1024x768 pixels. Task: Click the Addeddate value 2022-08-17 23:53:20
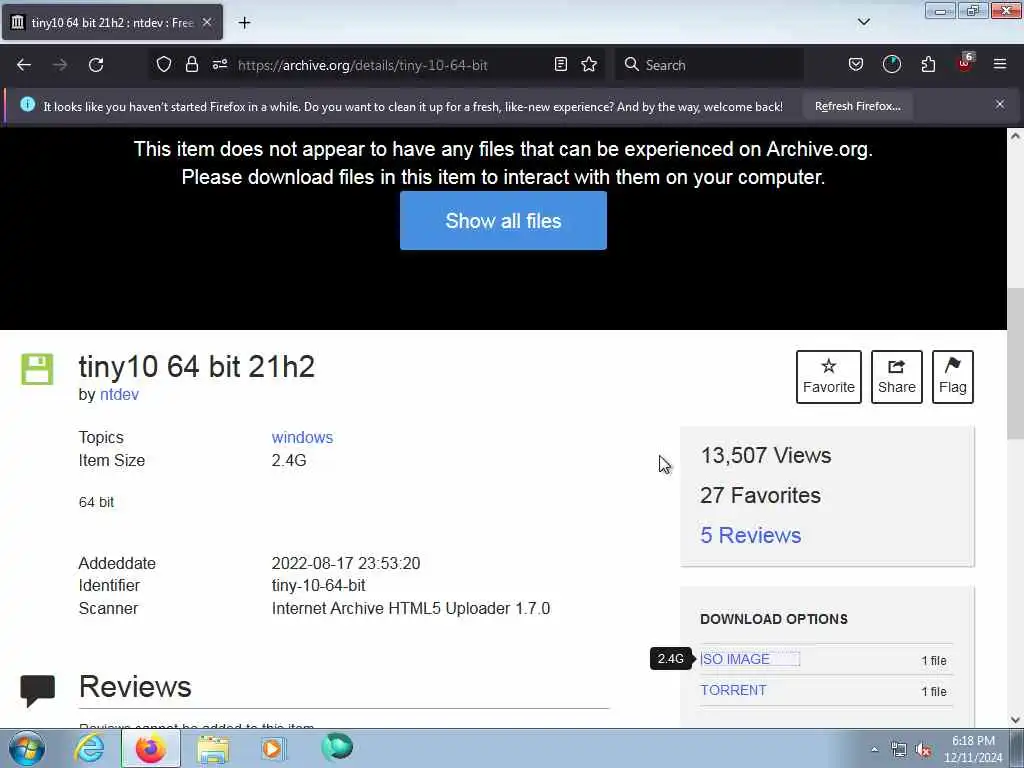(x=346, y=564)
